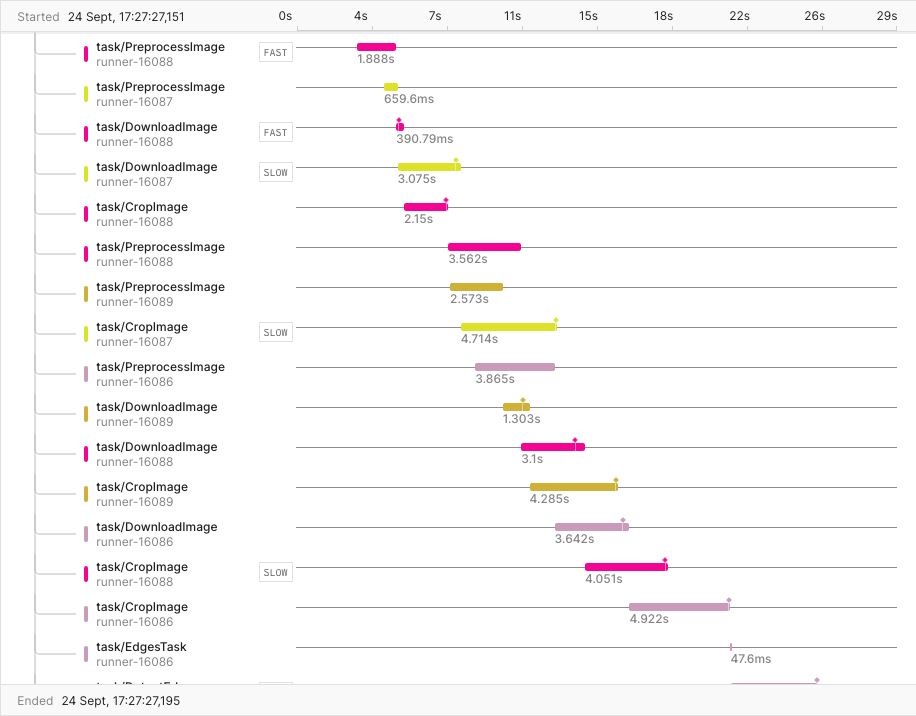The width and height of the screenshot is (916, 716).
Task: Select the 3.562s PreprocessImage span bar
Action: (484, 246)
